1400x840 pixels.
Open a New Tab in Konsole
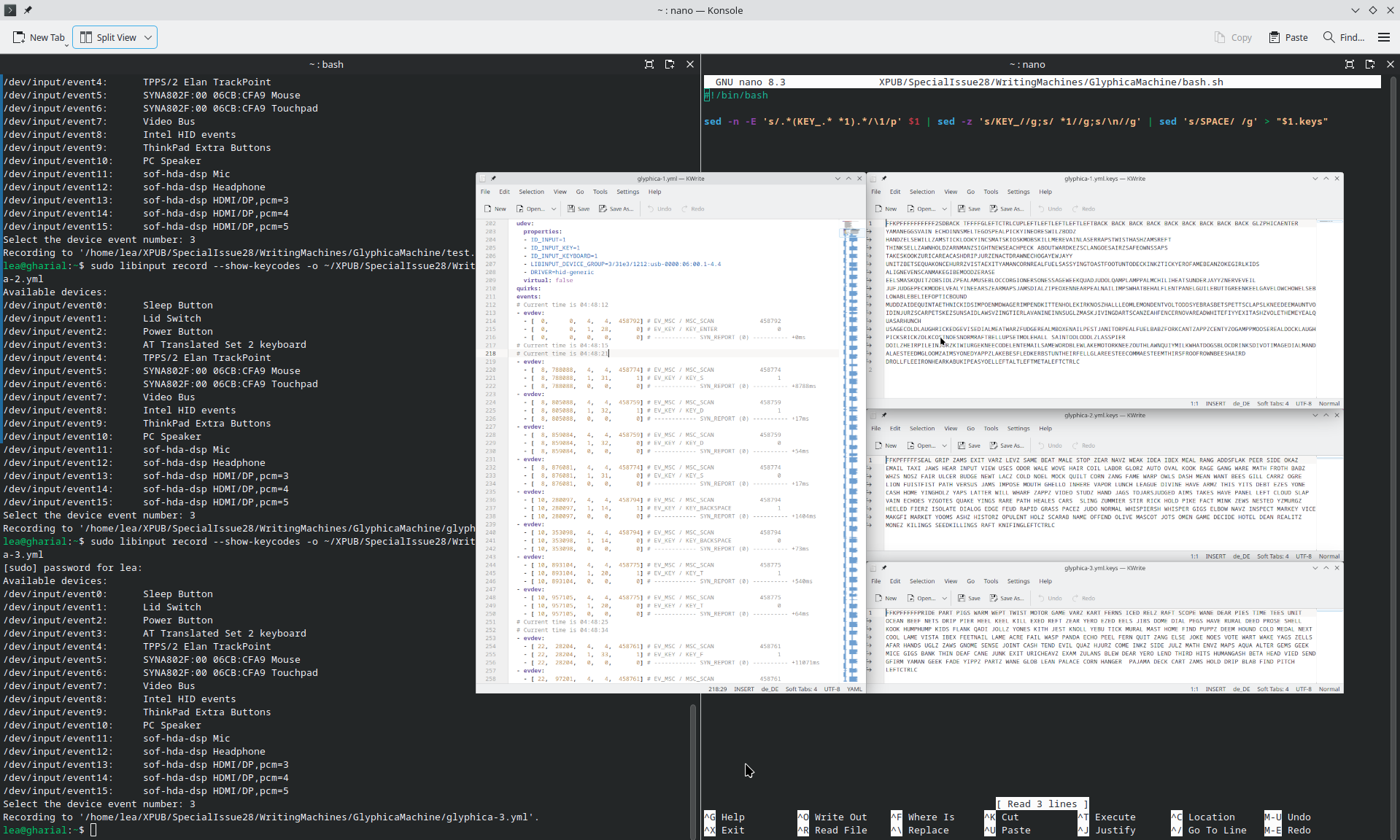click(x=39, y=37)
